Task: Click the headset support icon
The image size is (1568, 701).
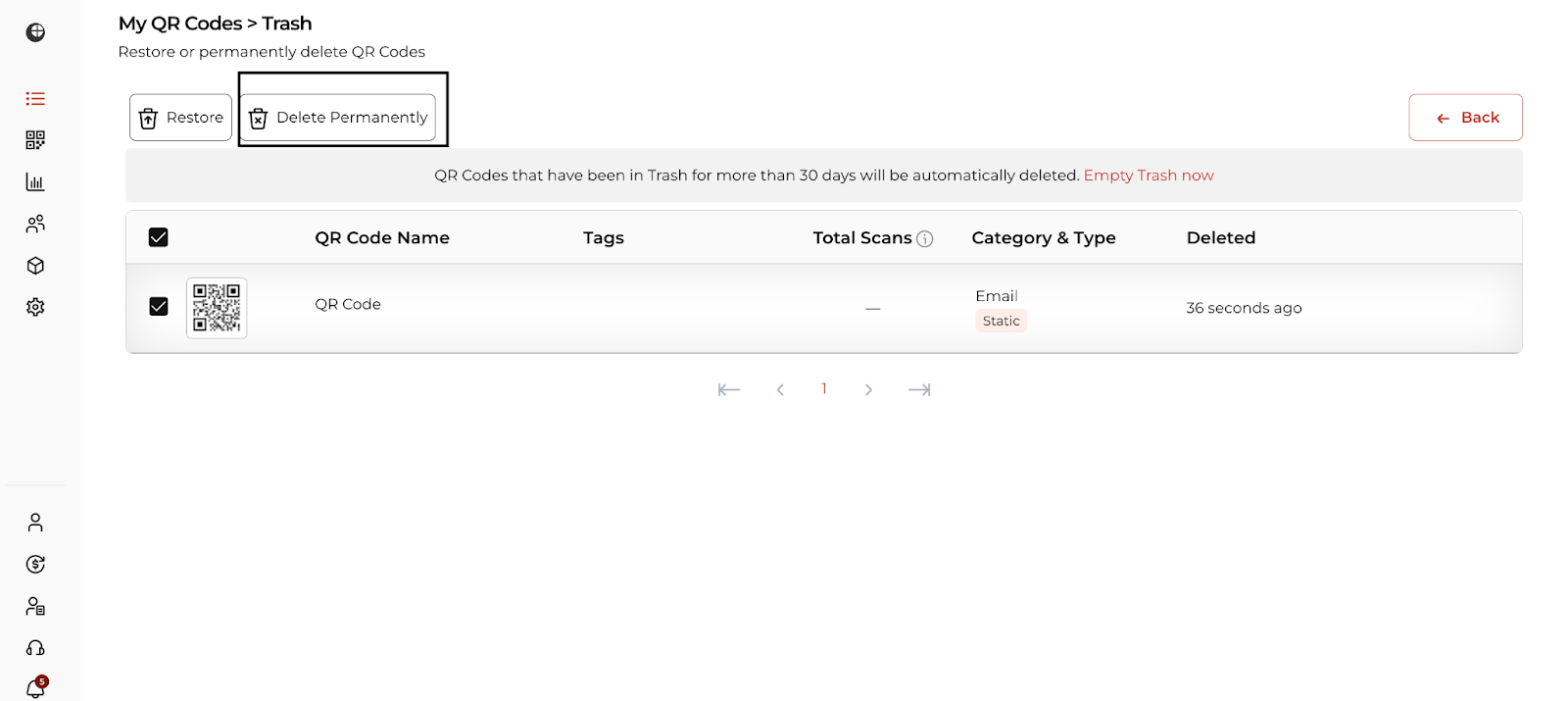Action: [x=35, y=648]
